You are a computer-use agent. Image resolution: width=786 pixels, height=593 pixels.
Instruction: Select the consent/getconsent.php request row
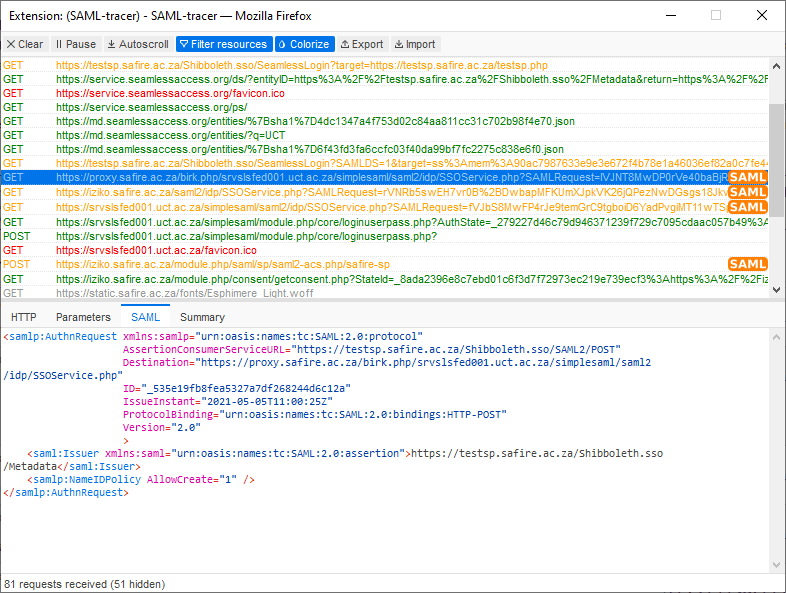coord(384,279)
